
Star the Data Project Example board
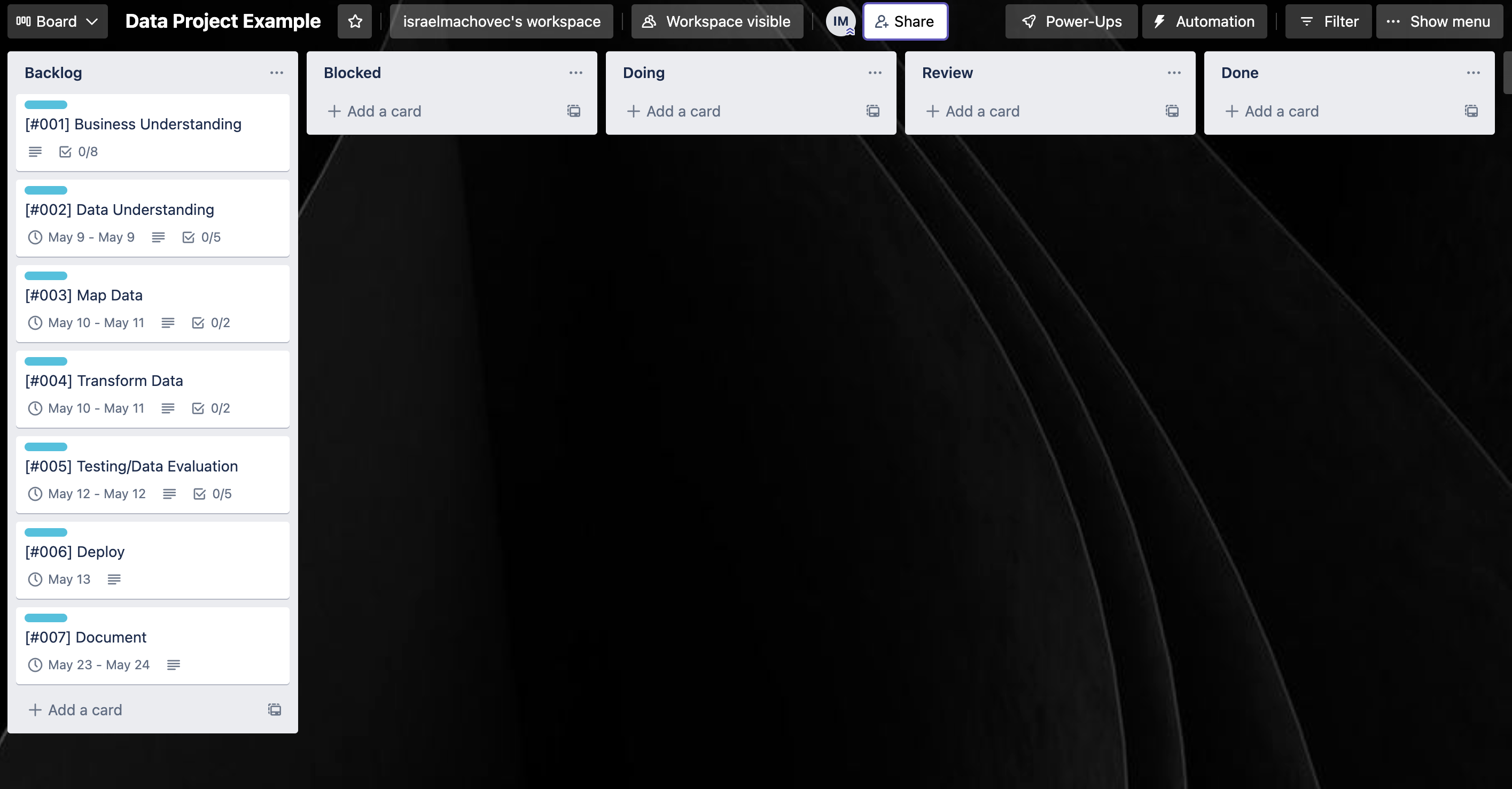[355, 22]
